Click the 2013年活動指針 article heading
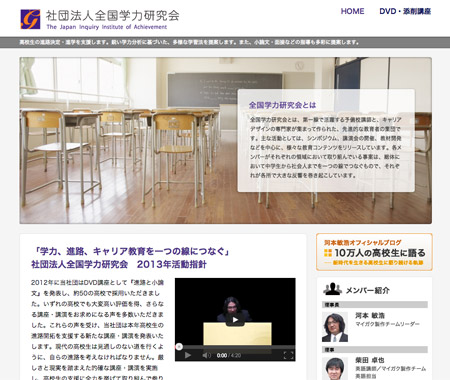Screen dimensions: 450x380 (131, 258)
